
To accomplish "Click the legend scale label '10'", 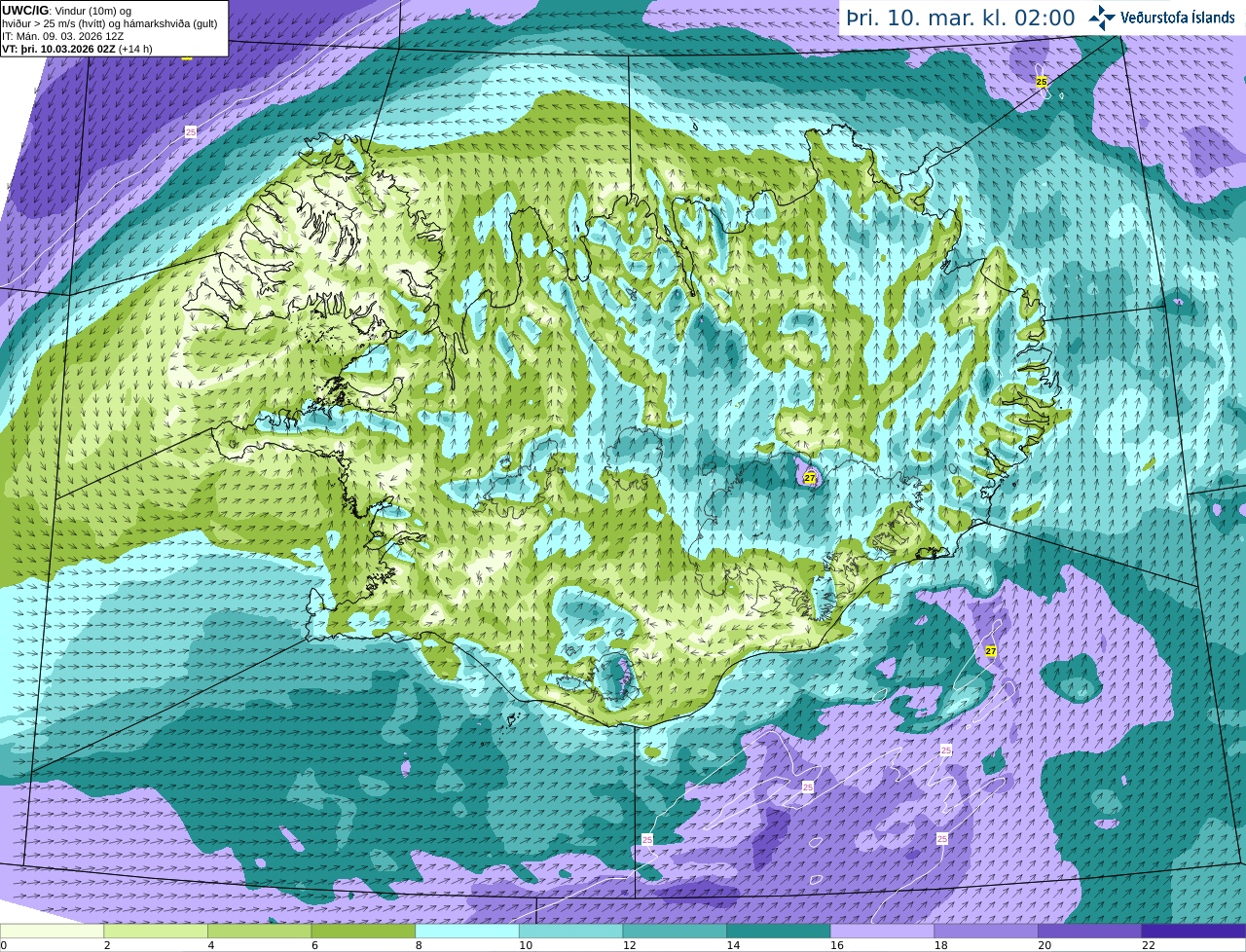I will point(525,945).
